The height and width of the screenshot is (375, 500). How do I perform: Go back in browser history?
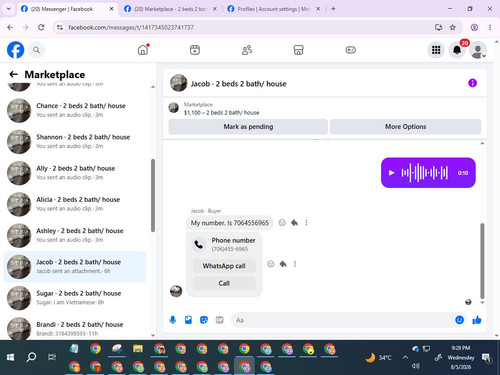click(10, 27)
